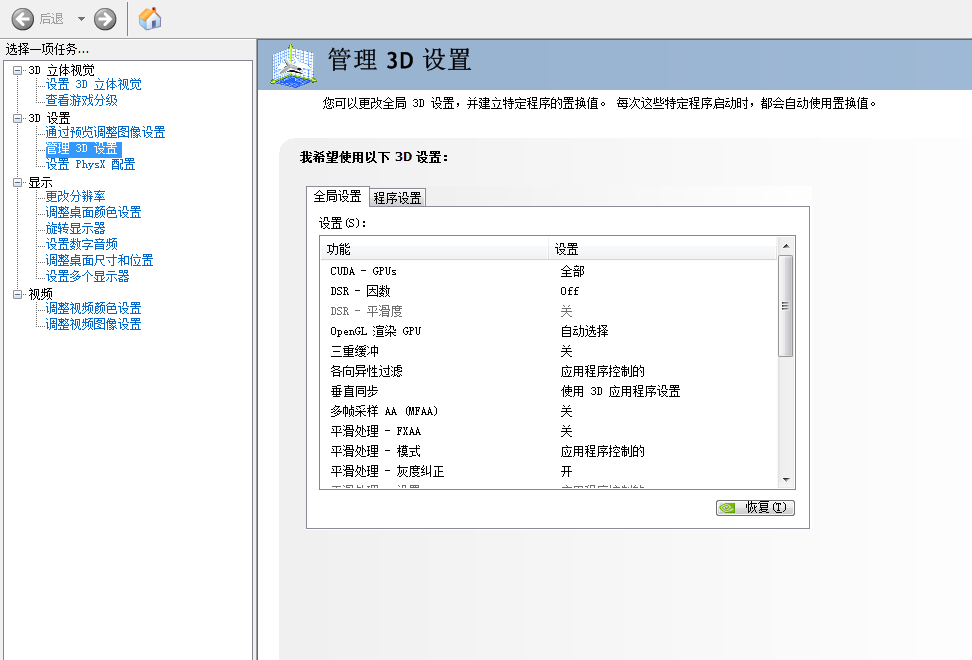Screen dimensions: 972x660
Task: Select the 各向异性过滤 row
Action: [549, 371]
